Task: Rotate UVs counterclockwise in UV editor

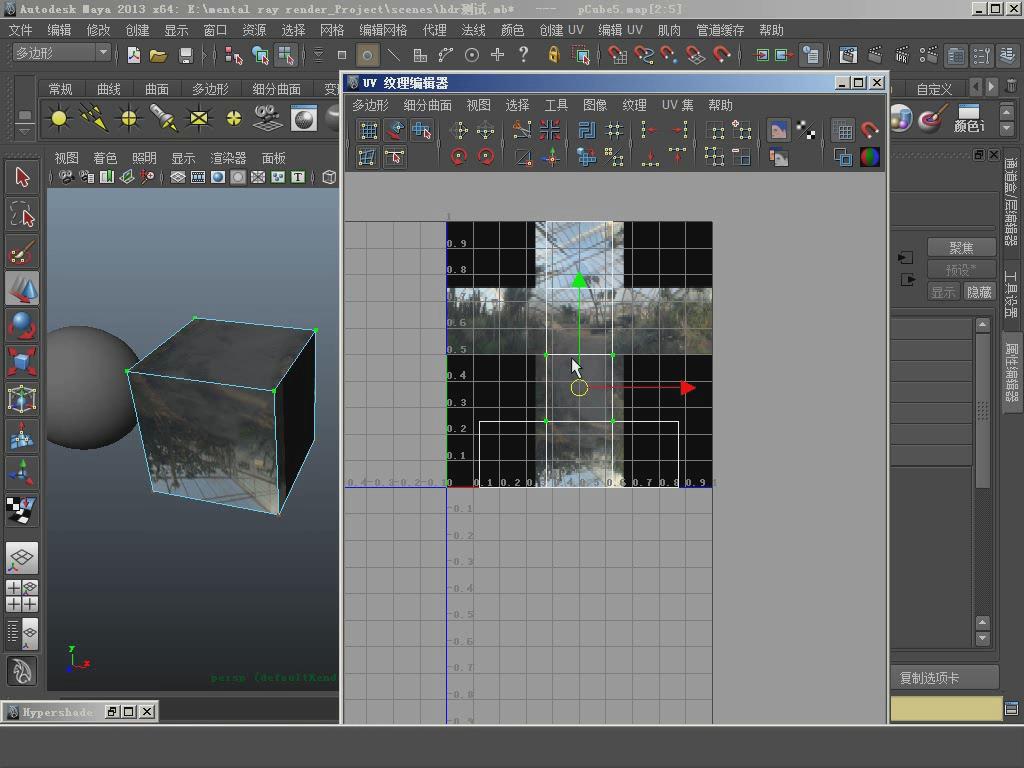Action: (x=459, y=157)
